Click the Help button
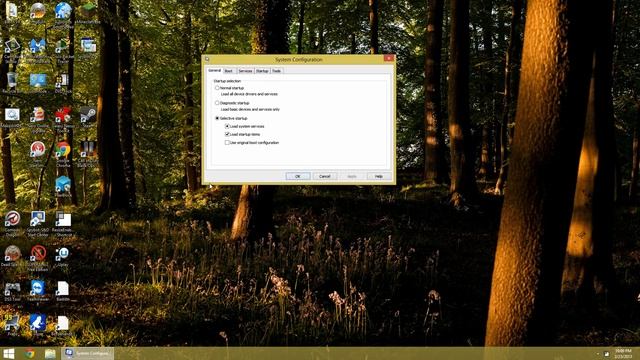Viewport: 640px width, 360px height. [379, 176]
